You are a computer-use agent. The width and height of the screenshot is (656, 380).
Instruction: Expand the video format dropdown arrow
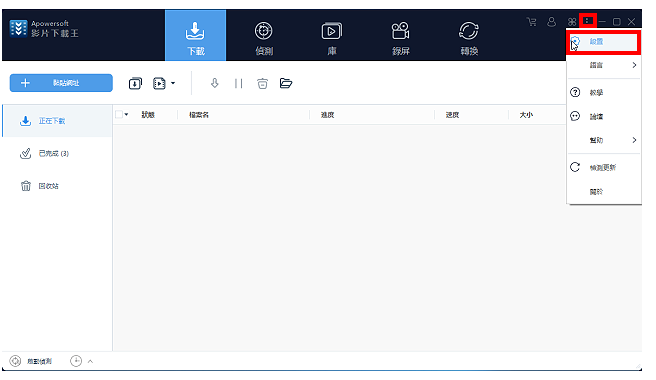click(173, 83)
